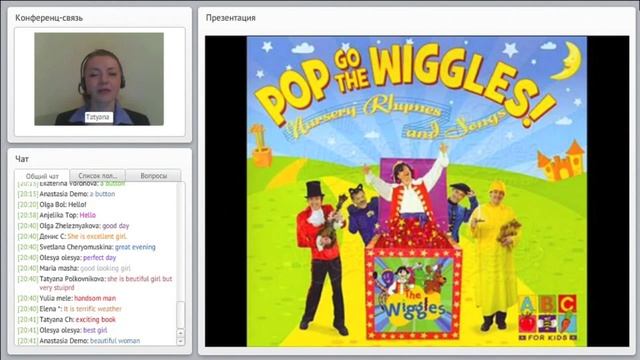Click chat scrollbar up arrow
This screenshot has height=360, width=640.
[x=180, y=333]
